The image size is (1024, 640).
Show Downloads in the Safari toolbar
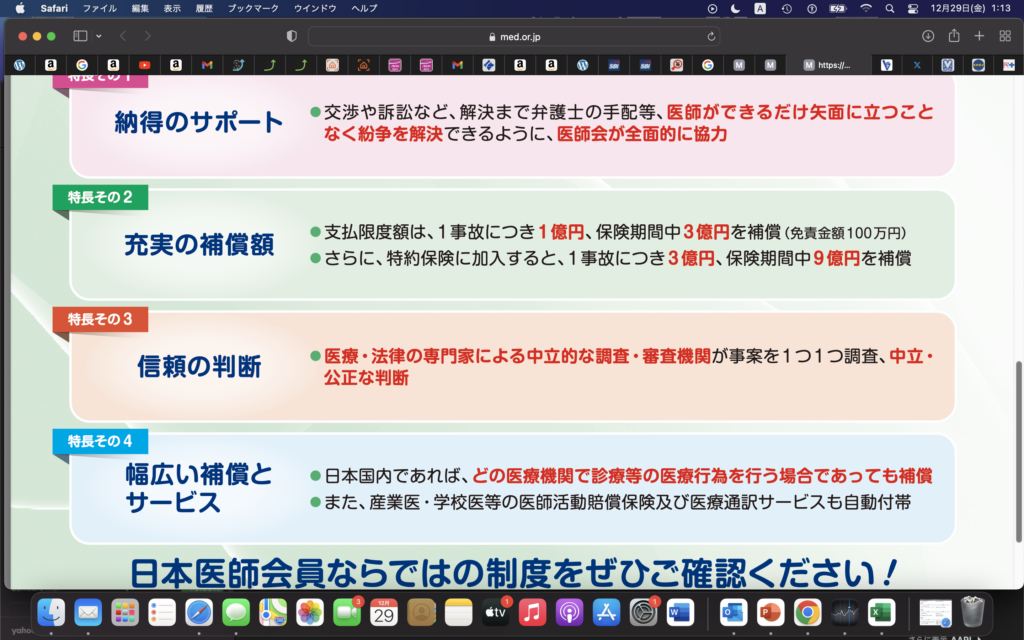(931, 35)
